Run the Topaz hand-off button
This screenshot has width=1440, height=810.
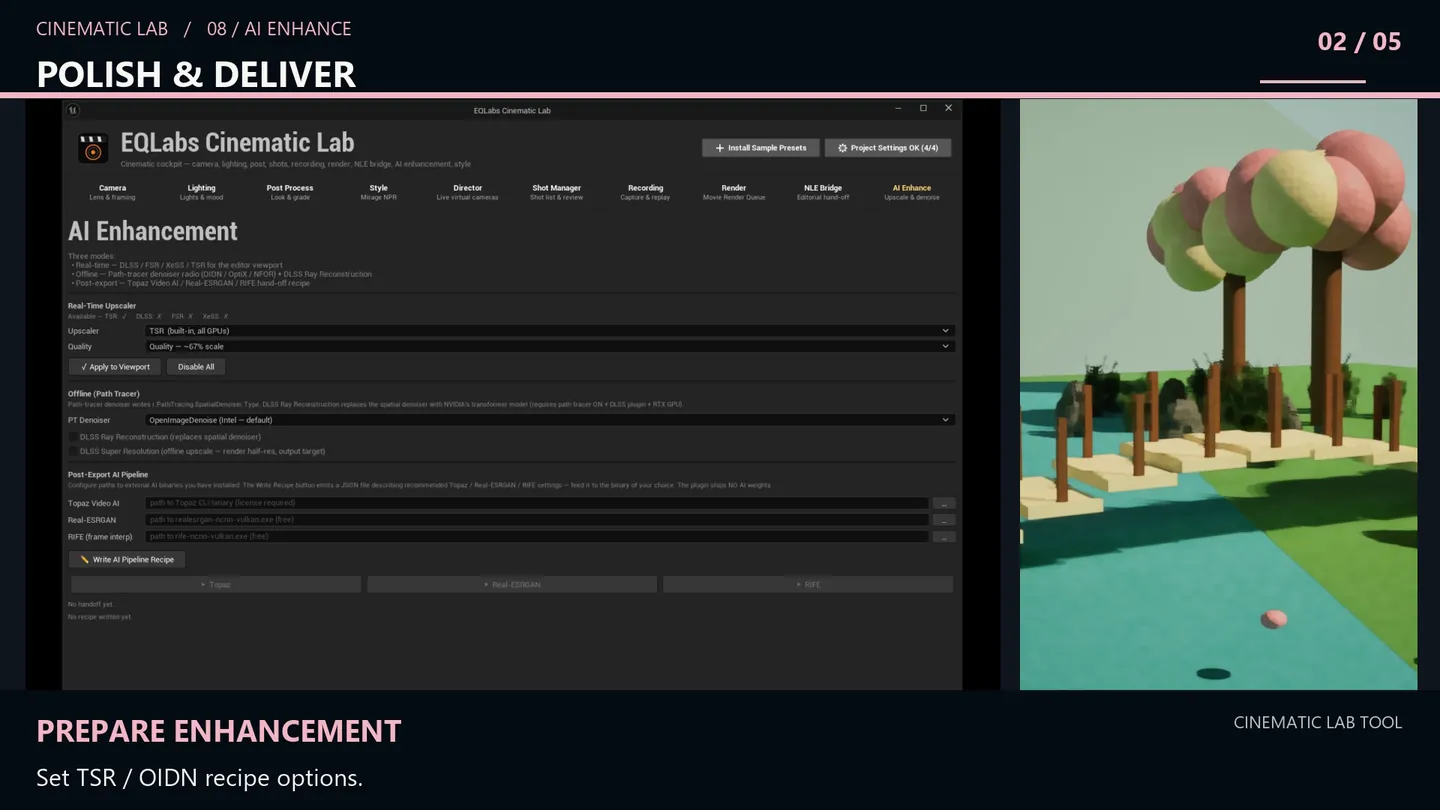(x=216, y=585)
